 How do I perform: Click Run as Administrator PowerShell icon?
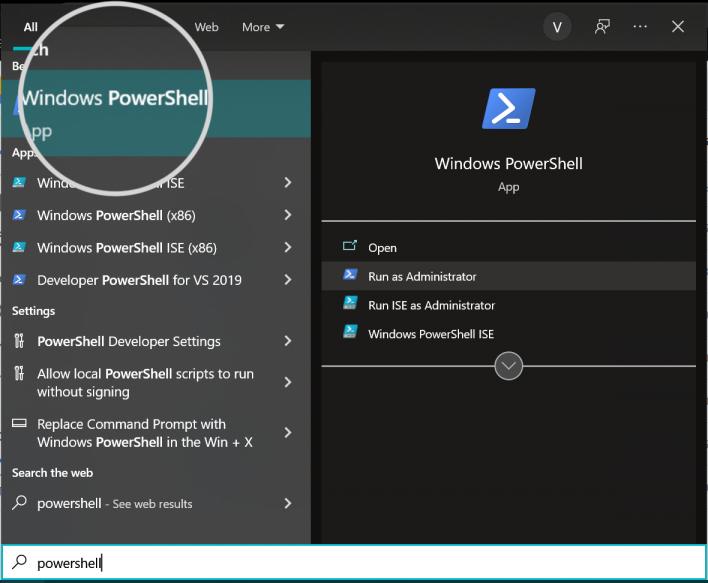(350, 274)
